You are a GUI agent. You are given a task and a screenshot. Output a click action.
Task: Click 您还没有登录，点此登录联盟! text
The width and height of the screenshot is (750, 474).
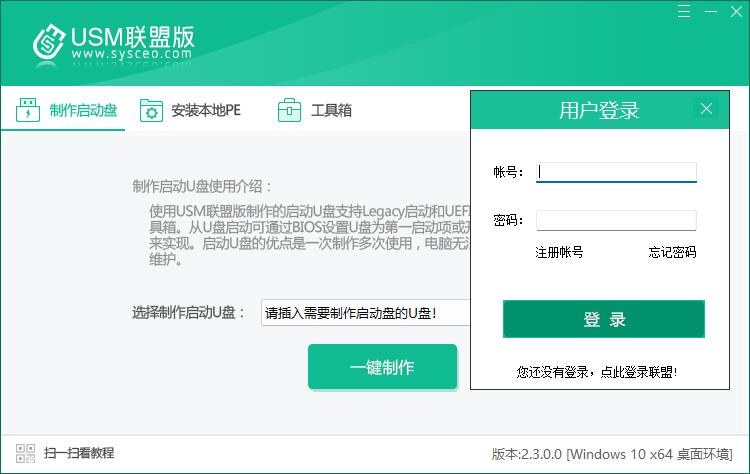pos(596,372)
